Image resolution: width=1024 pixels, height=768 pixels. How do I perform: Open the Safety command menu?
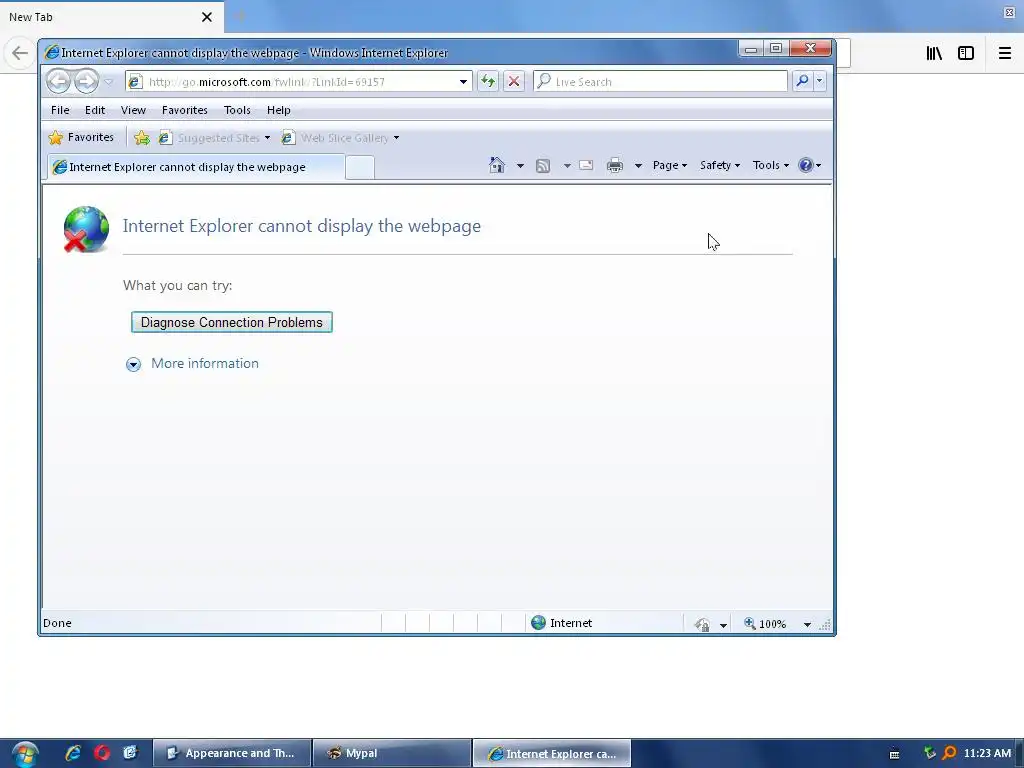coord(720,165)
